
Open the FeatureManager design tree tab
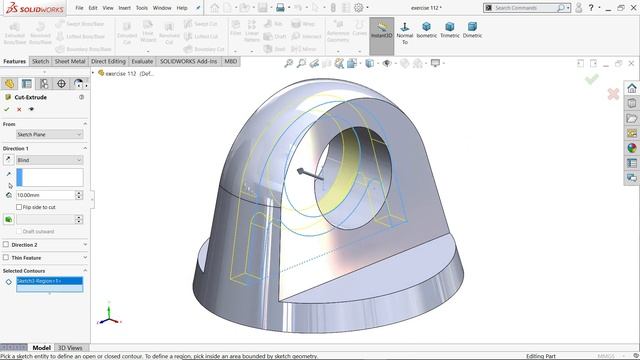[x=9, y=84]
